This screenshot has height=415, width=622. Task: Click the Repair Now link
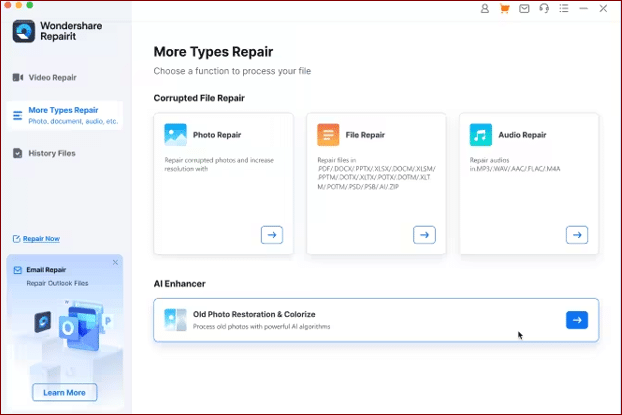41,238
